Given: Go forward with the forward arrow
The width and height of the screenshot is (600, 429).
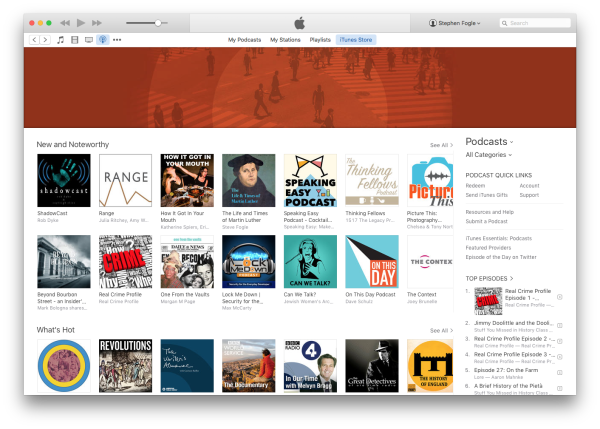Looking at the screenshot, I should point(45,40).
